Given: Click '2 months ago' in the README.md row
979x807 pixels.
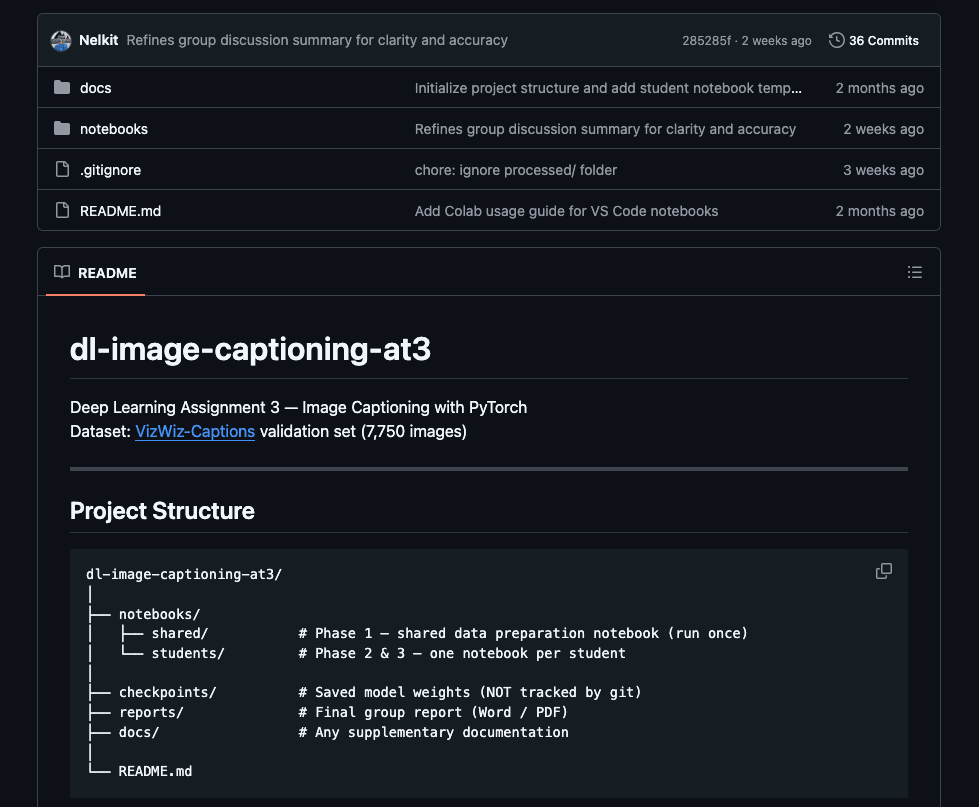Looking at the screenshot, I should pos(879,211).
